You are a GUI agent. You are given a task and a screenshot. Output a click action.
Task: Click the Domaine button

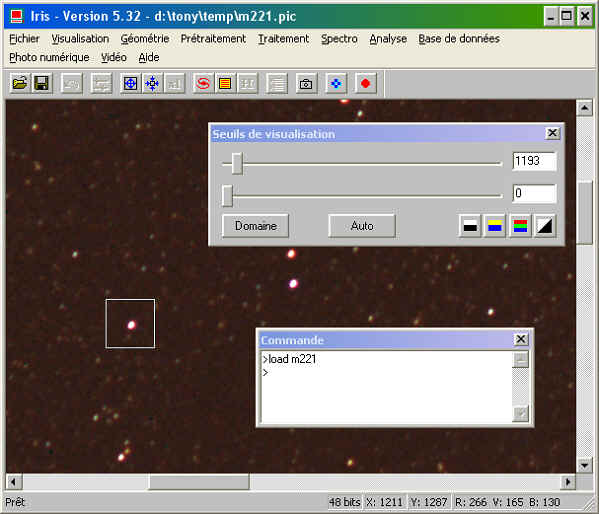click(x=256, y=226)
